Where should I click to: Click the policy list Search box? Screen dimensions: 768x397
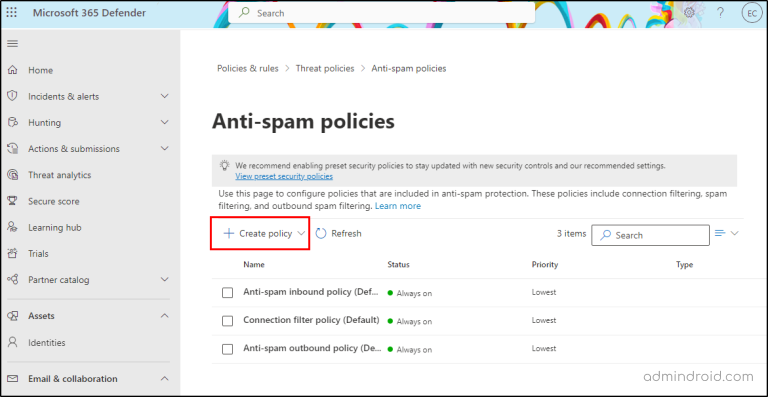(x=650, y=235)
